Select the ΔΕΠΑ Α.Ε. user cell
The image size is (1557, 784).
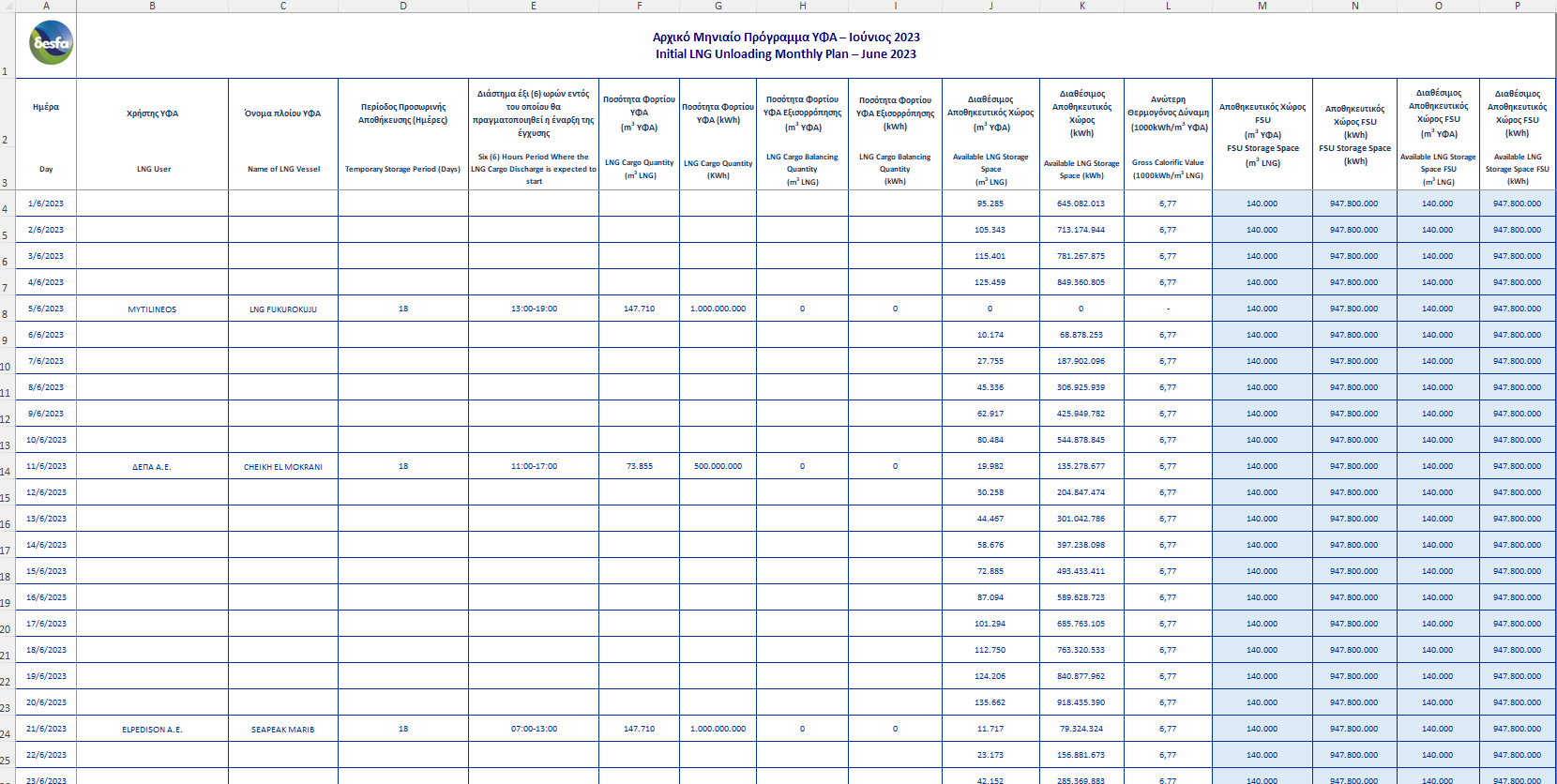pos(152,466)
